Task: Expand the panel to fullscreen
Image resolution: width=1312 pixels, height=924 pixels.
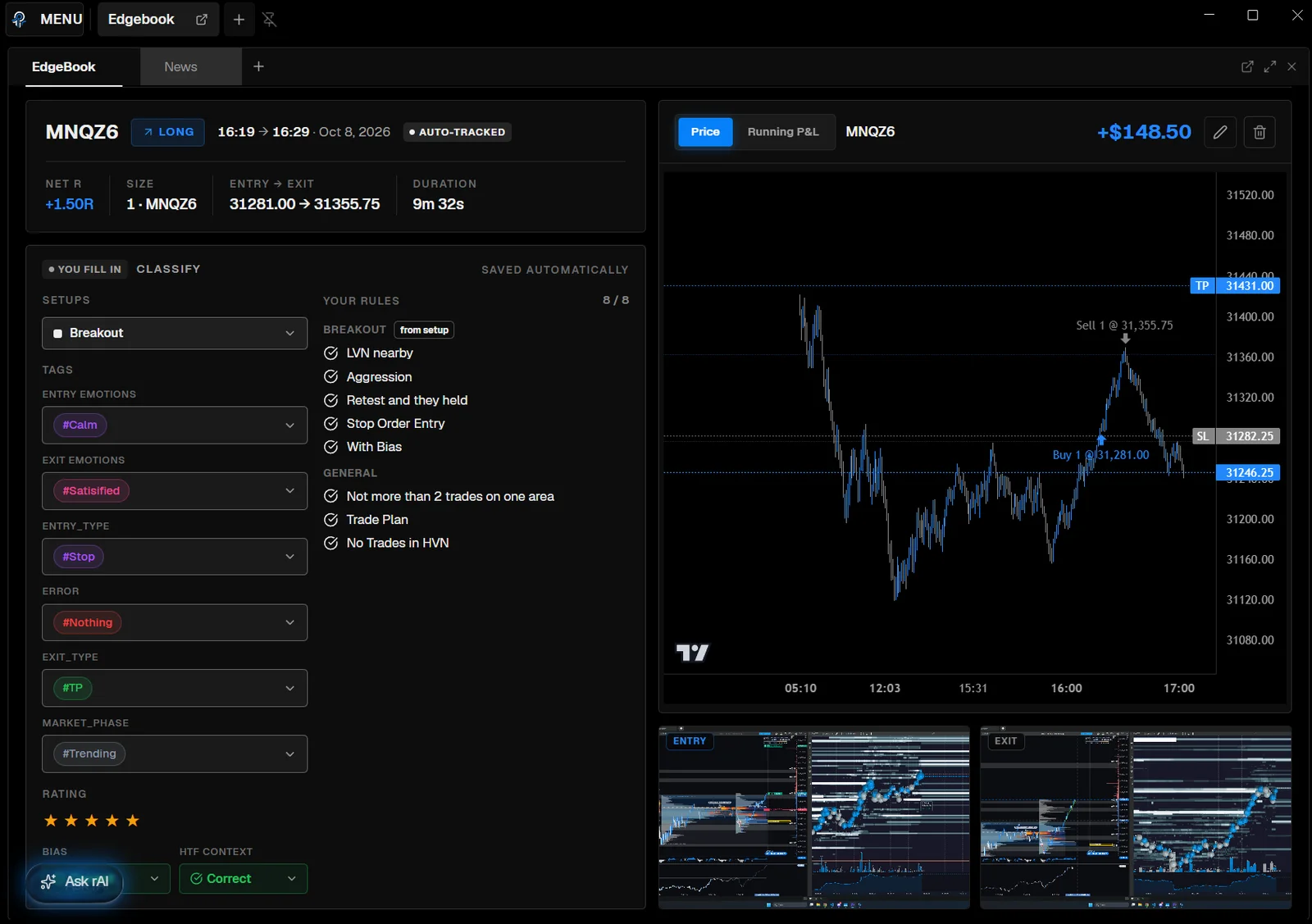Action: [x=1269, y=66]
